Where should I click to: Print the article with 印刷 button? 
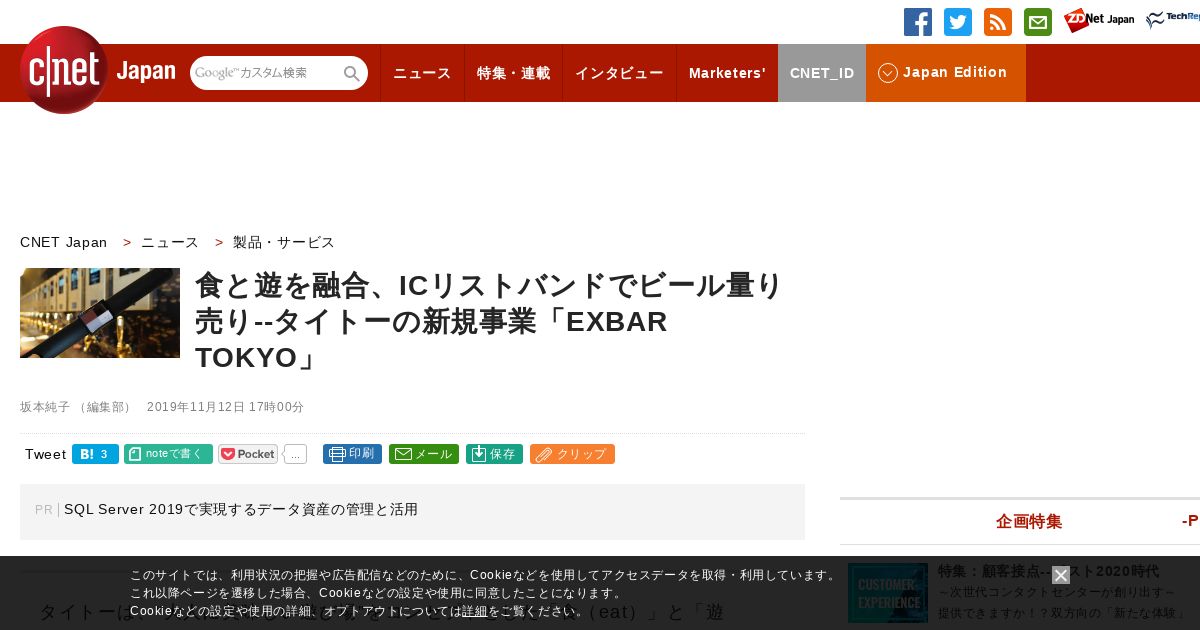coord(352,454)
